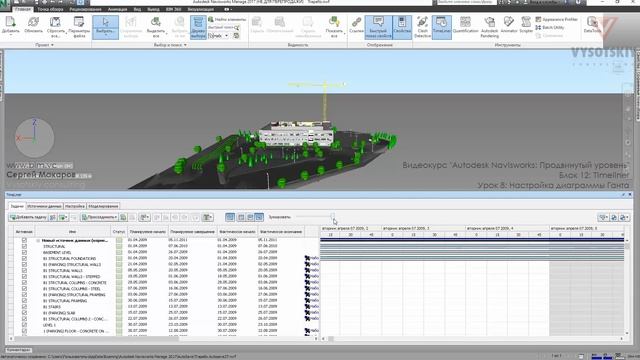Image resolution: width=640 pixels, height=360 pixels.
Task: Expand the Выбор и поиск panel dropdown
Action: point(185,45)
